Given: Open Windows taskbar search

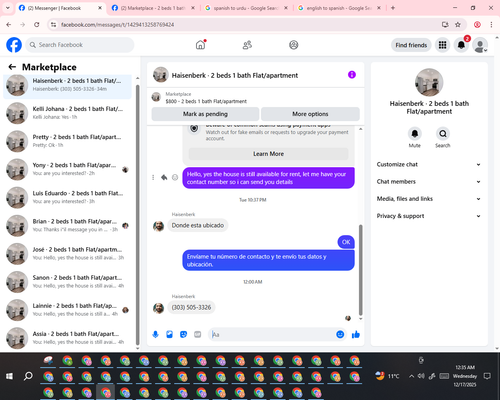Looking at the screenshot, I should (28, 376).
